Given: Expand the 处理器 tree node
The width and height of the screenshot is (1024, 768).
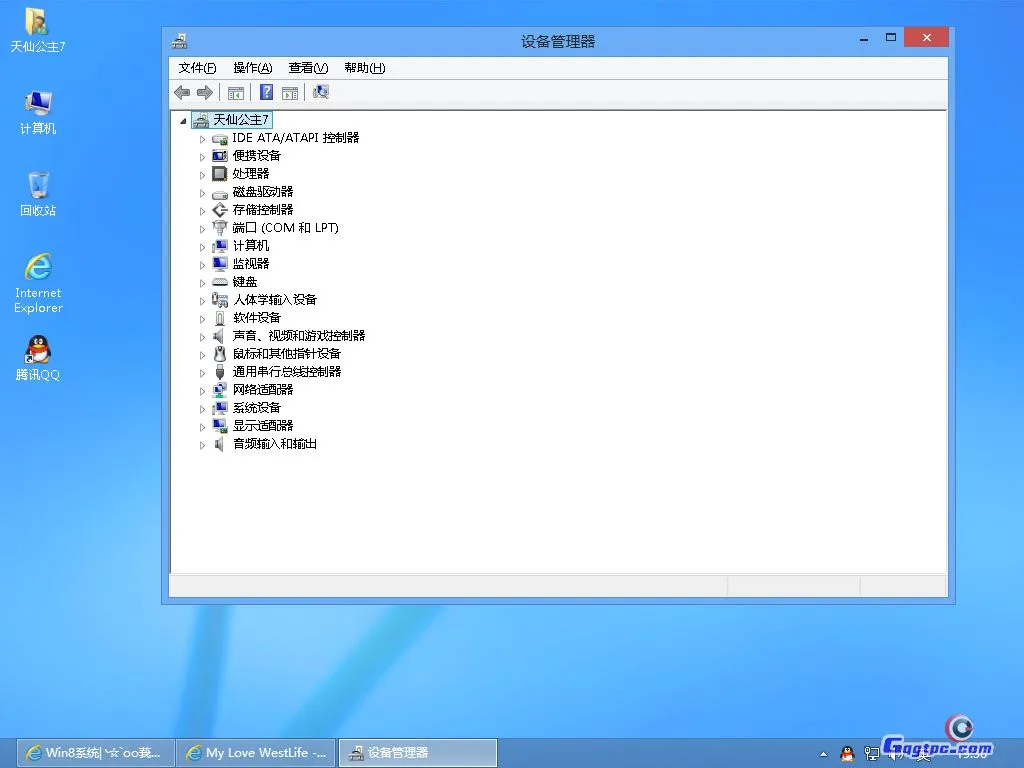Looking at the screenshot, I should 203,173.
